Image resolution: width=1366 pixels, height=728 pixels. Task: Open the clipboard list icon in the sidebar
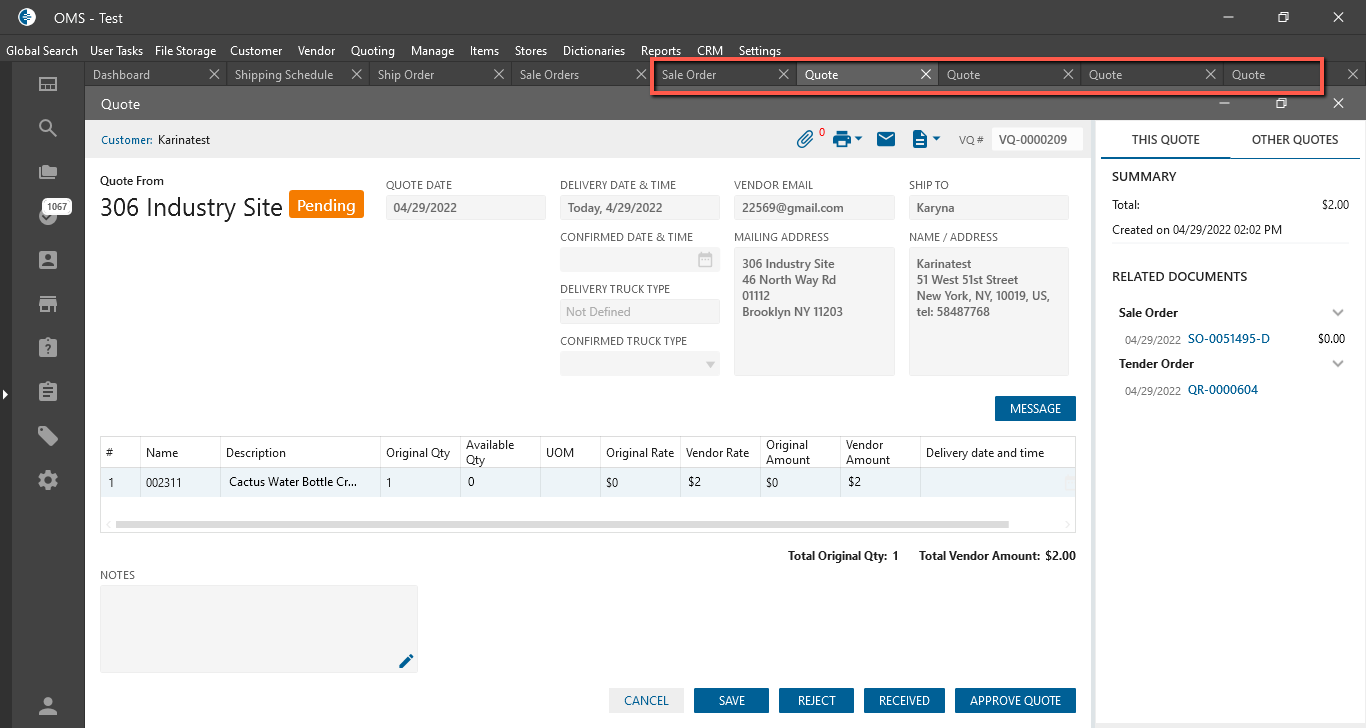click(x=48, y=391)
